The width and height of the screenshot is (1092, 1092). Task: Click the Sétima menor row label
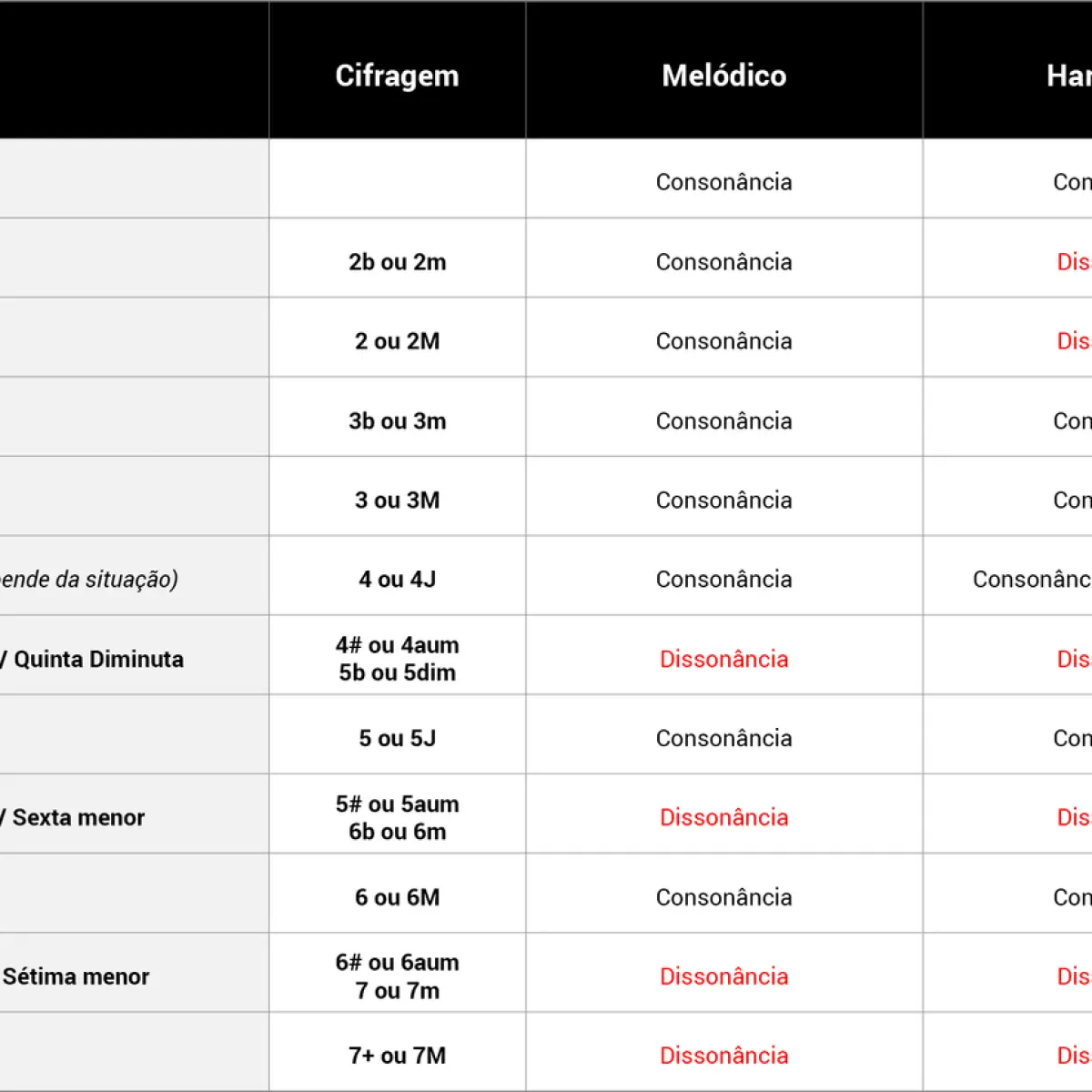[76, 976]
